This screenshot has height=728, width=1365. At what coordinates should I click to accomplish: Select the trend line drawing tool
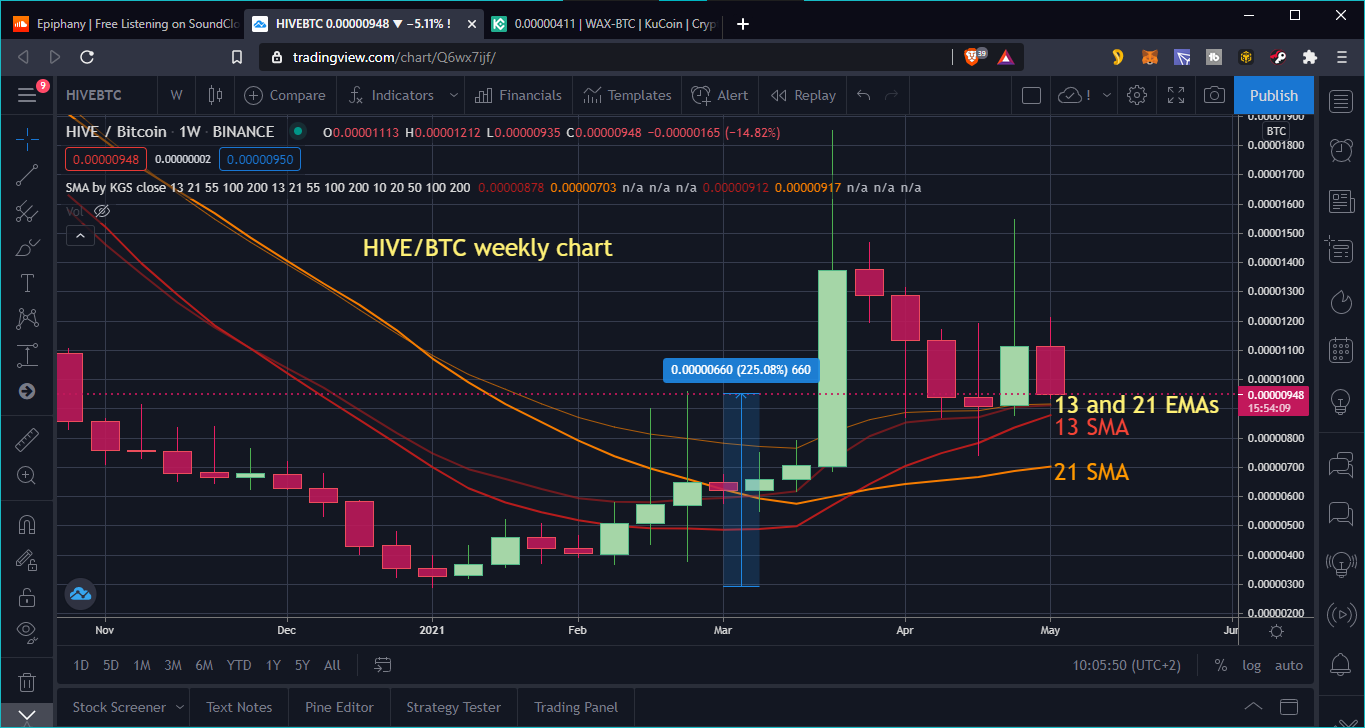(27, 175)
